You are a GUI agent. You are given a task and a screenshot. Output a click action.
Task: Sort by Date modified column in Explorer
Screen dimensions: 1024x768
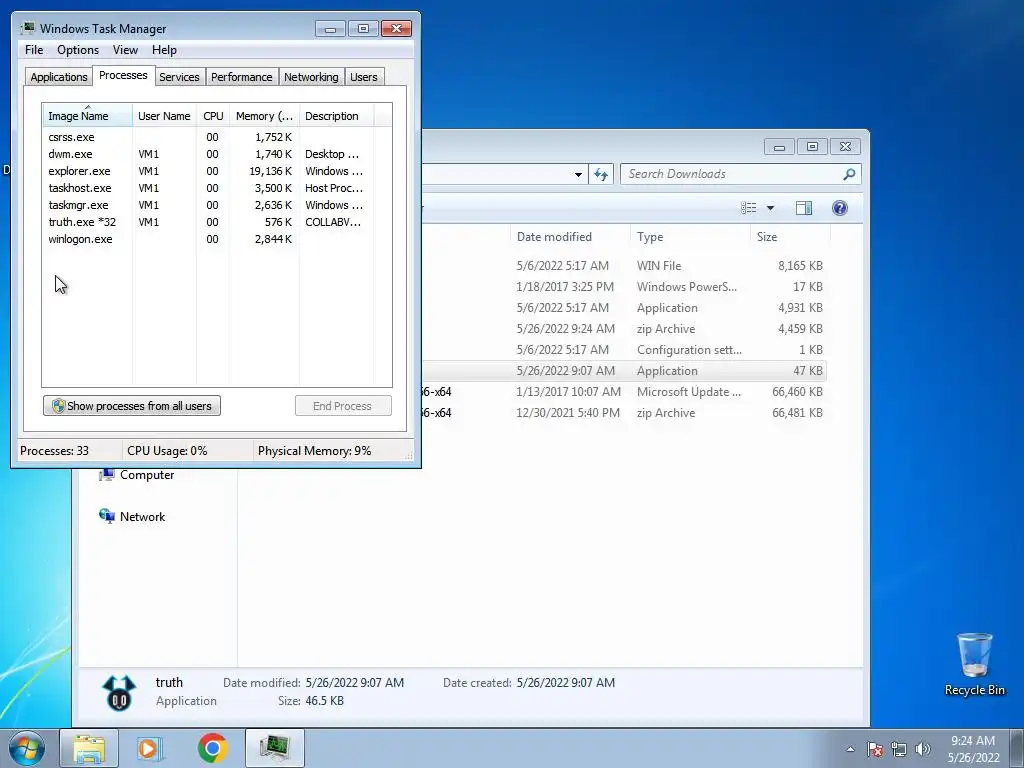pyautogui.click(x=569, y=237)
